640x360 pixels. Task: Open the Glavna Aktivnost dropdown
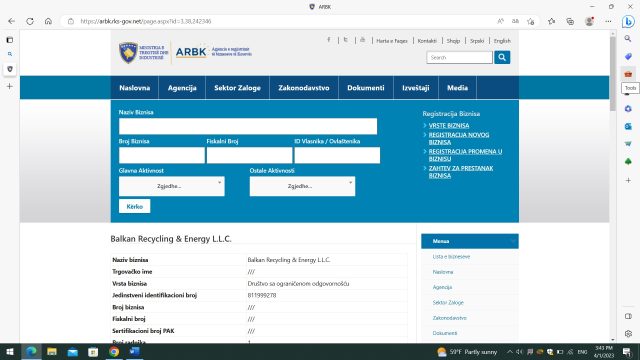(x=171, y=186)
